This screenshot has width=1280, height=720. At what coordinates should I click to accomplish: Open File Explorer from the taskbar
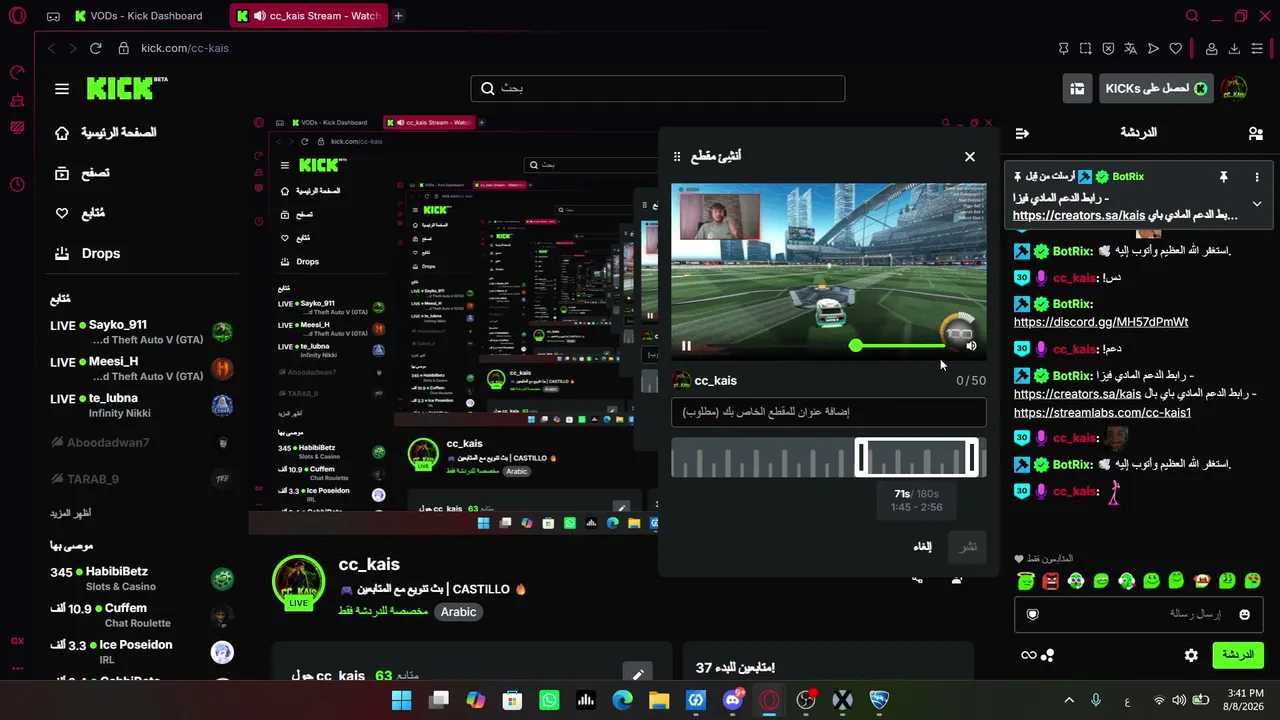[659, 700]
